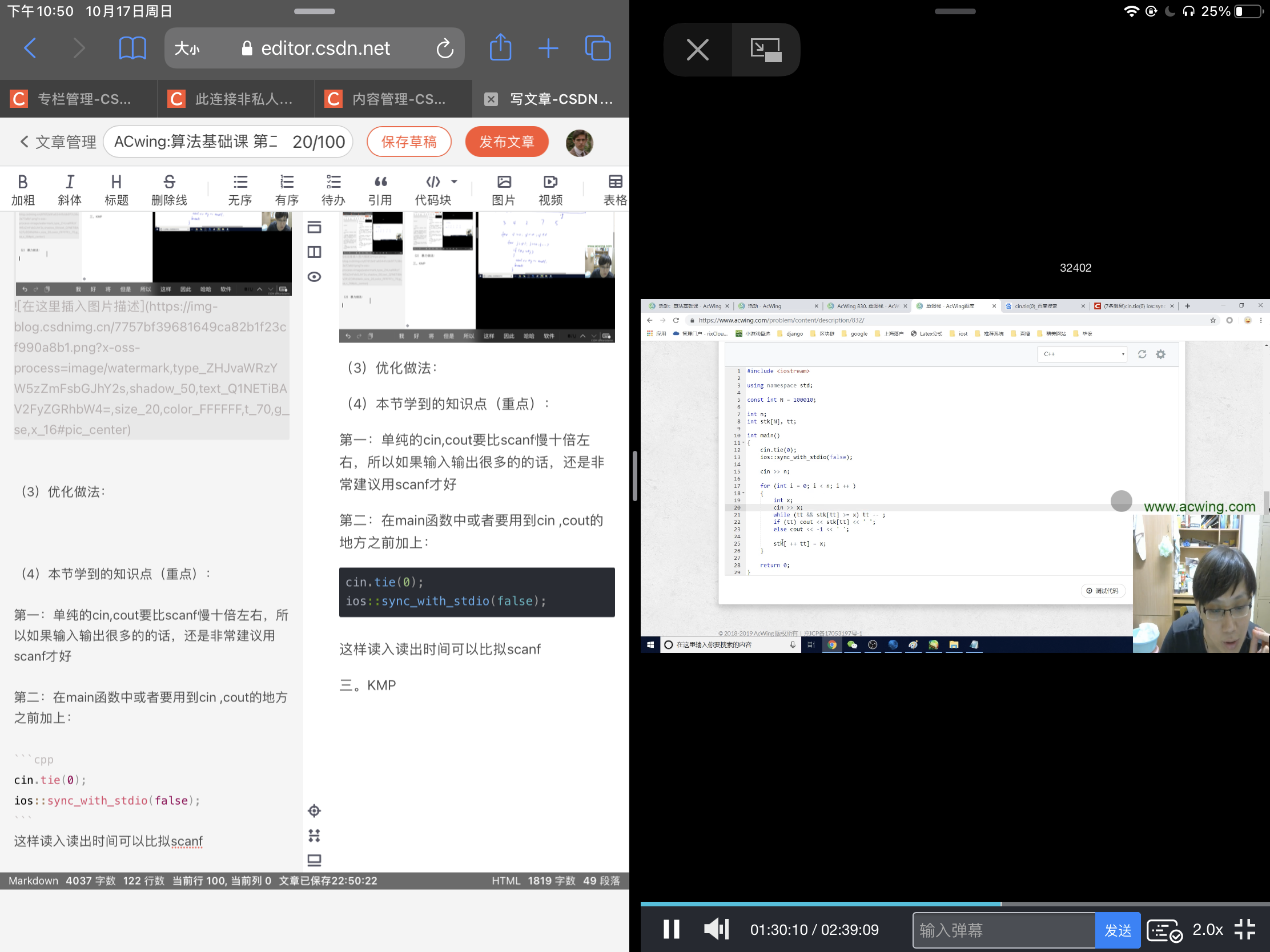The height and width of the screenshot is (952, 1270).
Task: Send danmaku with 发送 button
Action: (x=1118, y=930)
